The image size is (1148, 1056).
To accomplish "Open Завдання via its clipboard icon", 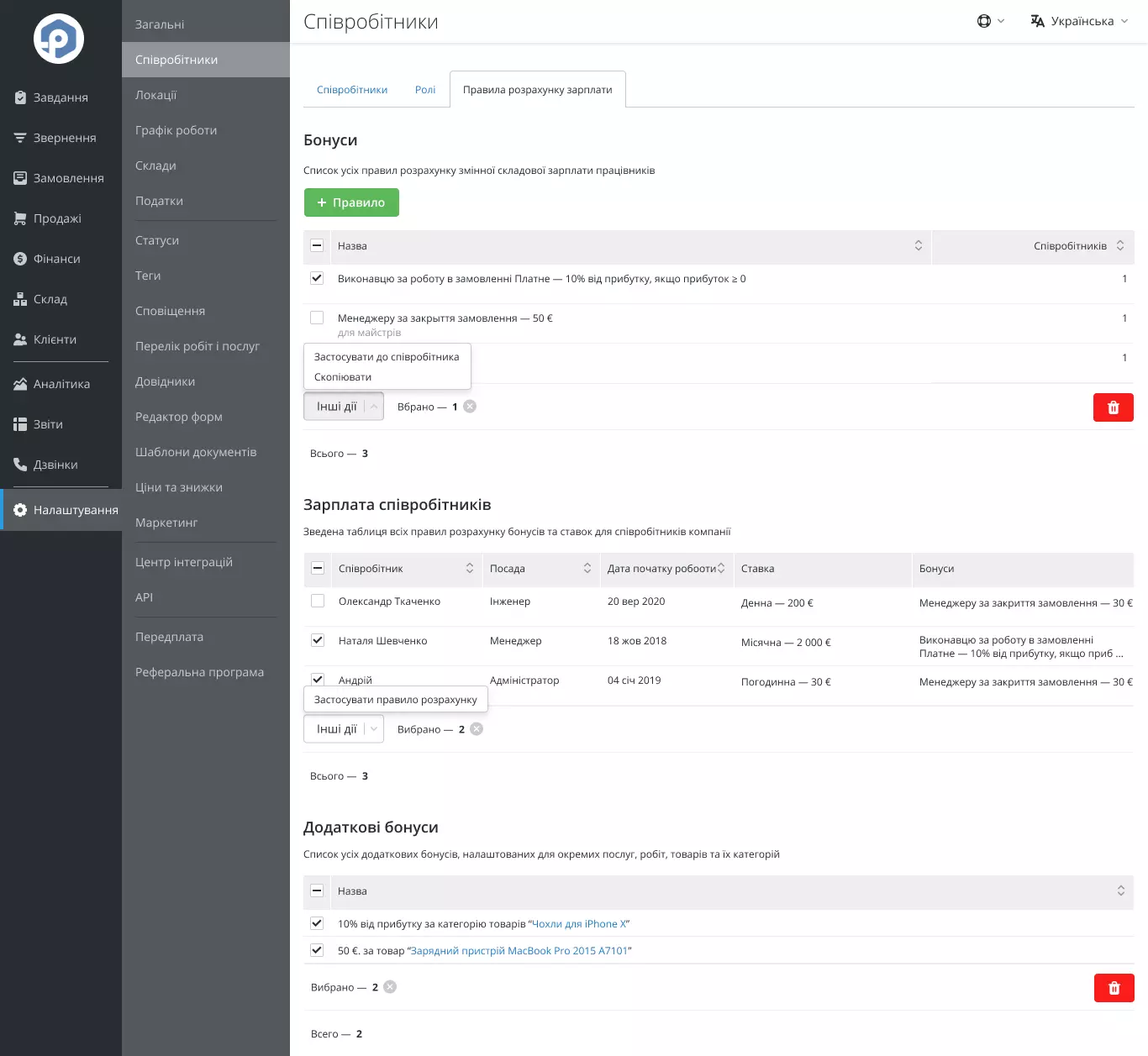I will coord(20,97).
